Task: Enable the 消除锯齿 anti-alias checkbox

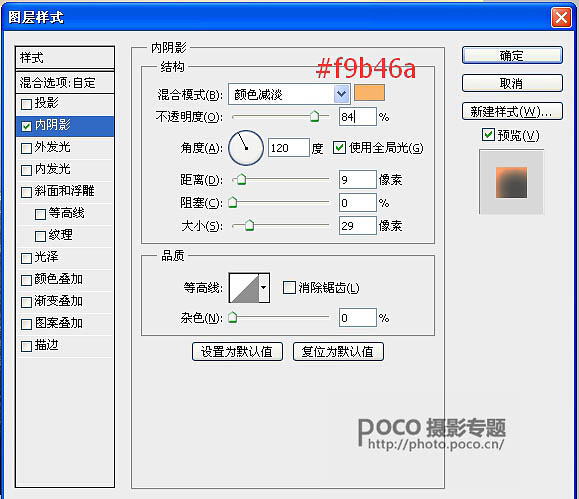Action: [x=289, y=287]
